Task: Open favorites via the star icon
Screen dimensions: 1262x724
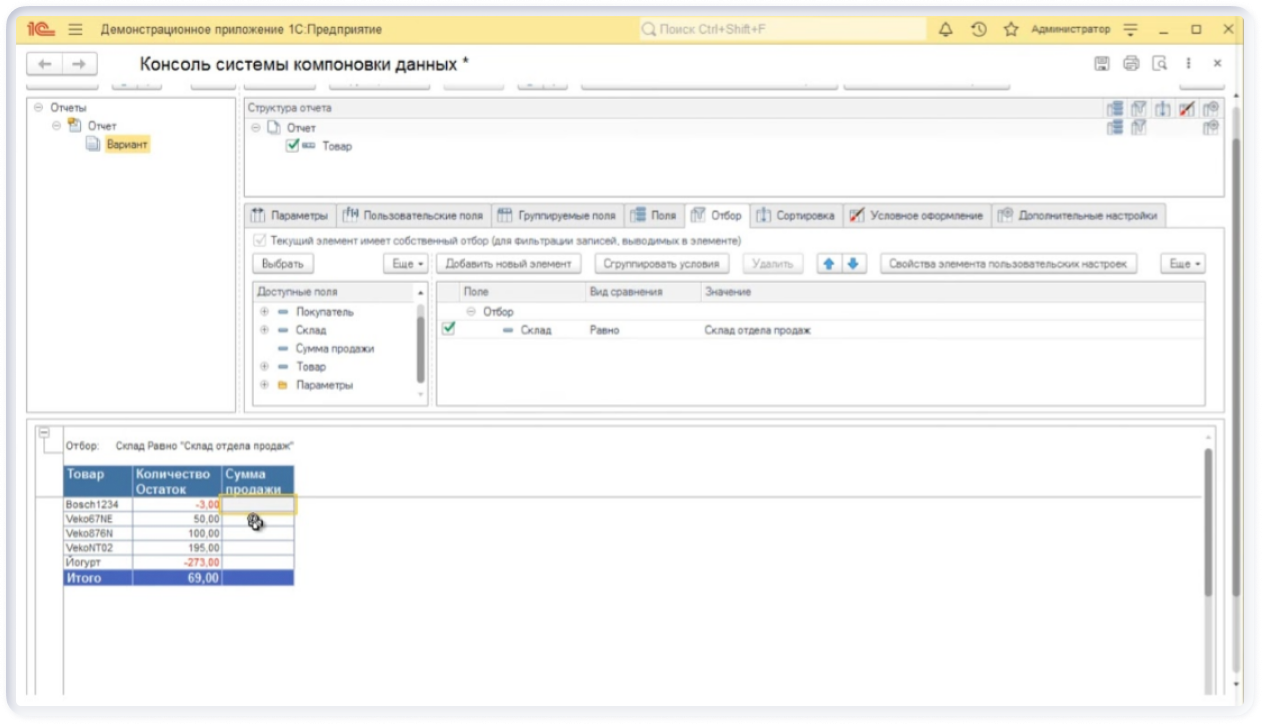Action: (1011, 30)
